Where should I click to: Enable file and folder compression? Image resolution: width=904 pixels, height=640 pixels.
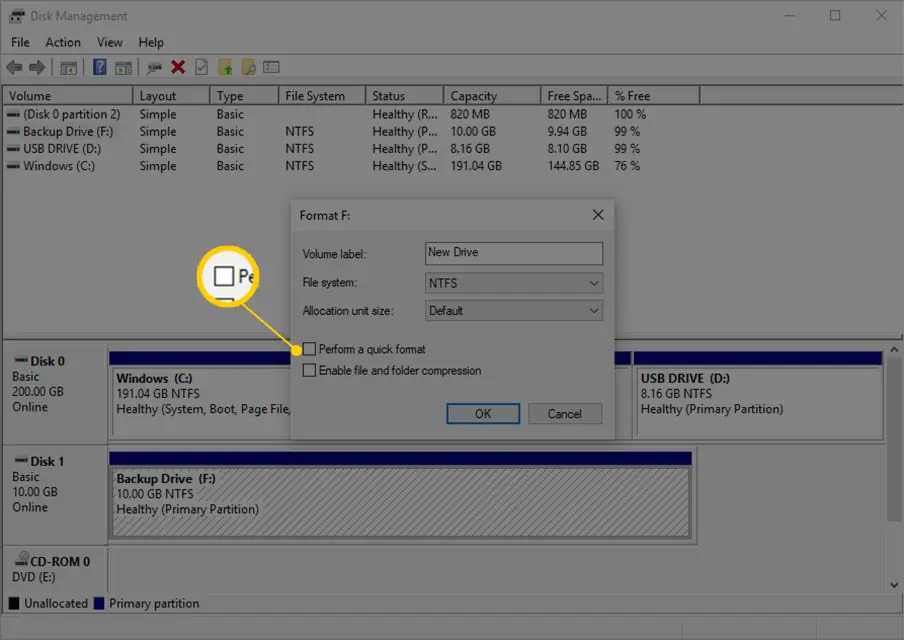coord(310,370)
